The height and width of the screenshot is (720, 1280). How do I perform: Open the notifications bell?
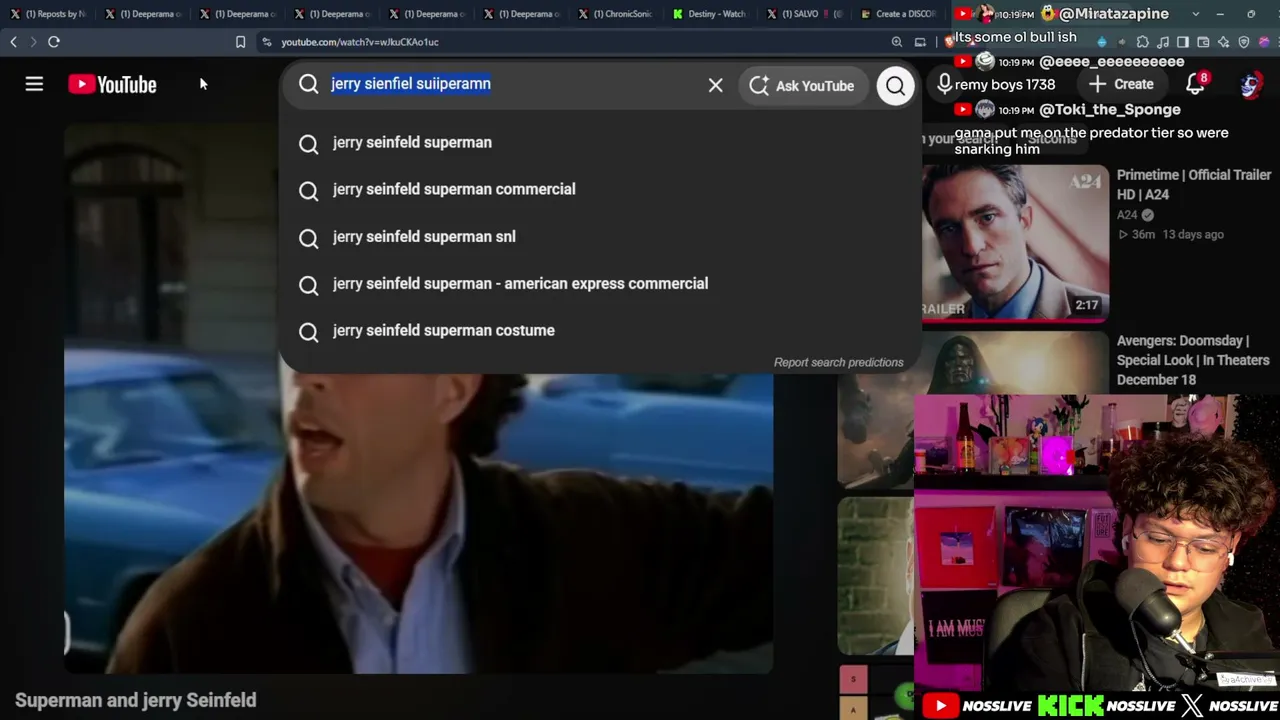point(1195,85)
